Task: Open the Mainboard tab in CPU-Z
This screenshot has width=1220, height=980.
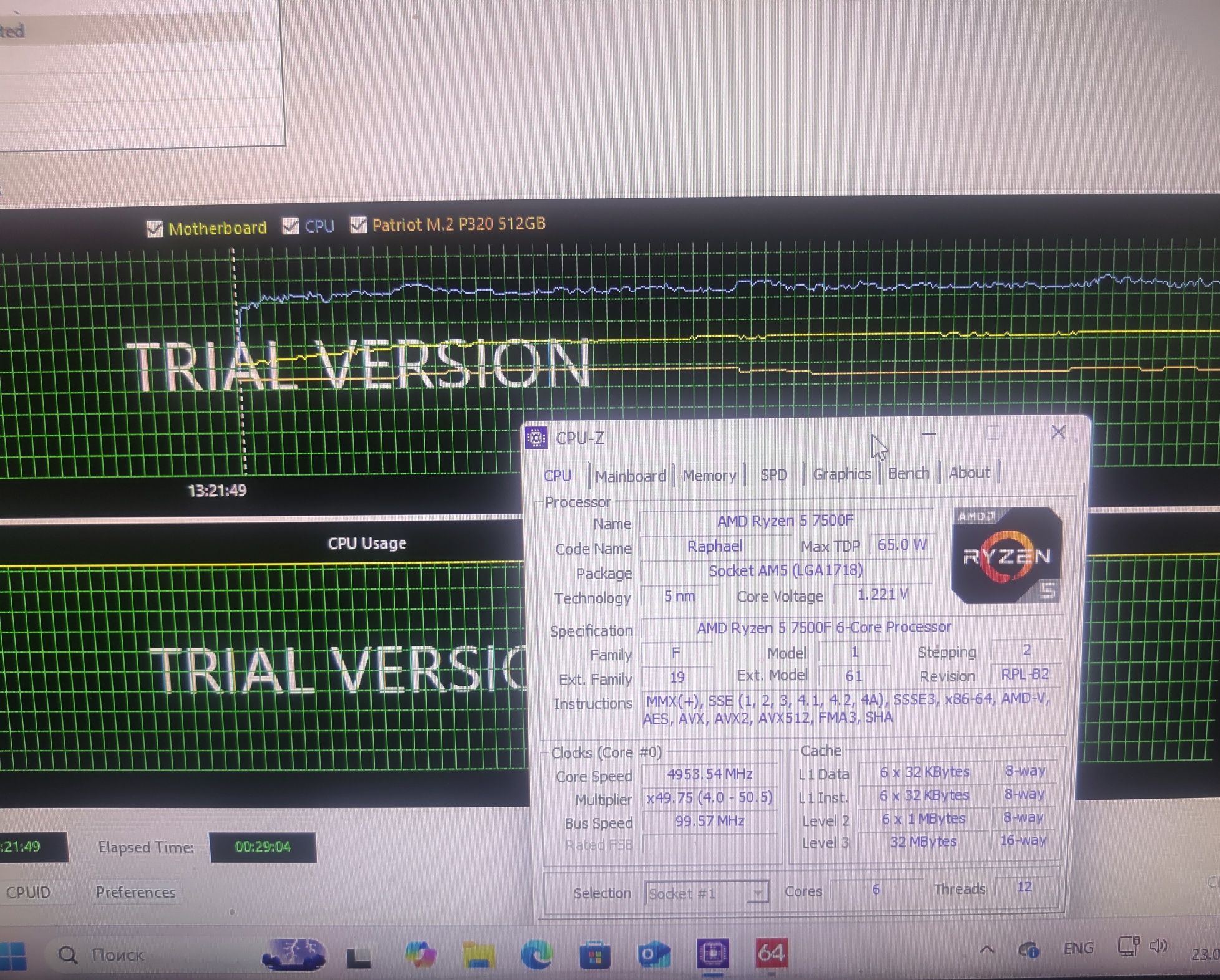Action: (x=631, y=476)
